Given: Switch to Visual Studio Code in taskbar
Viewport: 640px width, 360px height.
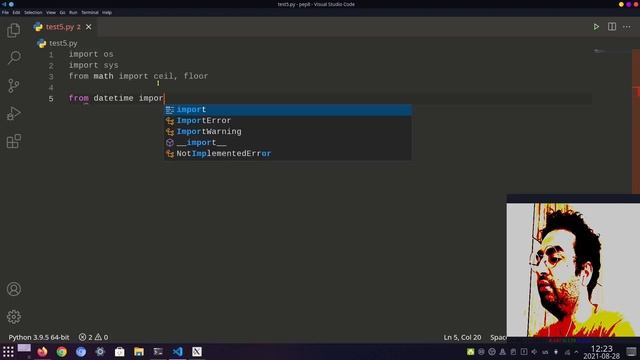Looking at the screenshot, I should 178,351.
